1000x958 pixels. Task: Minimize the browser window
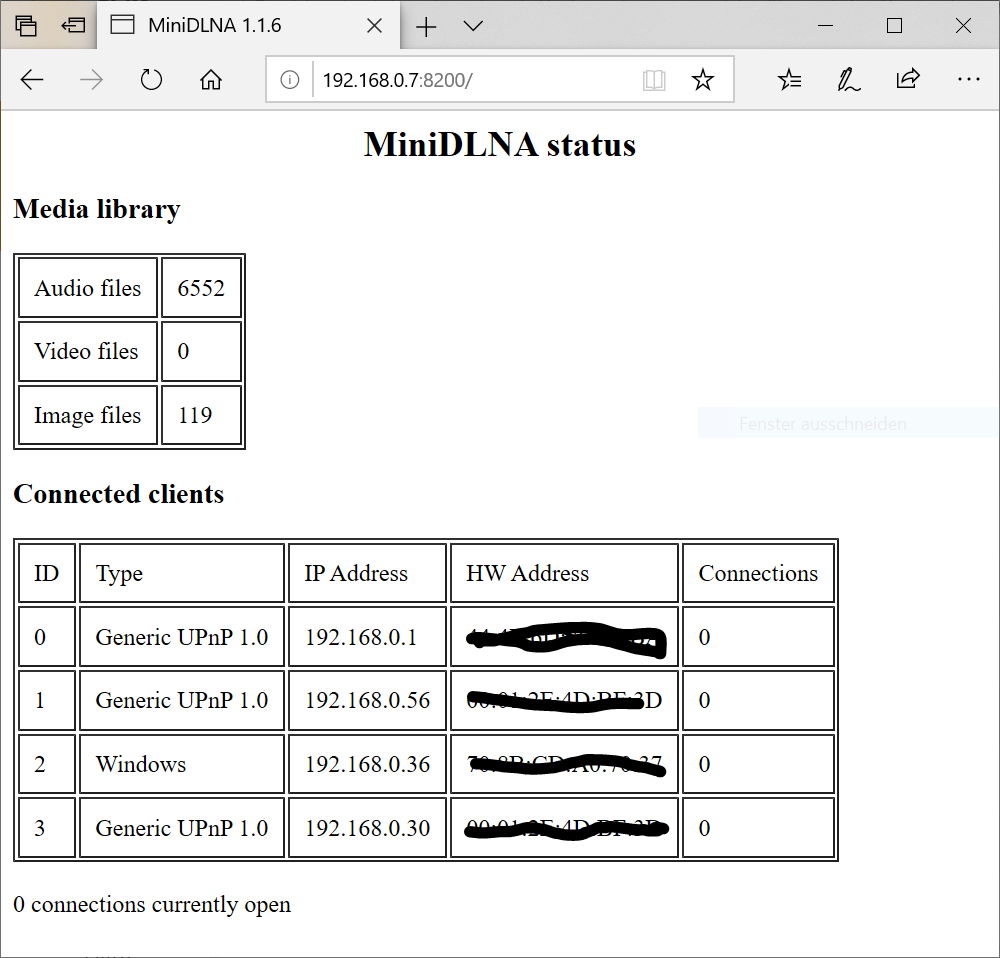(825, 26)
